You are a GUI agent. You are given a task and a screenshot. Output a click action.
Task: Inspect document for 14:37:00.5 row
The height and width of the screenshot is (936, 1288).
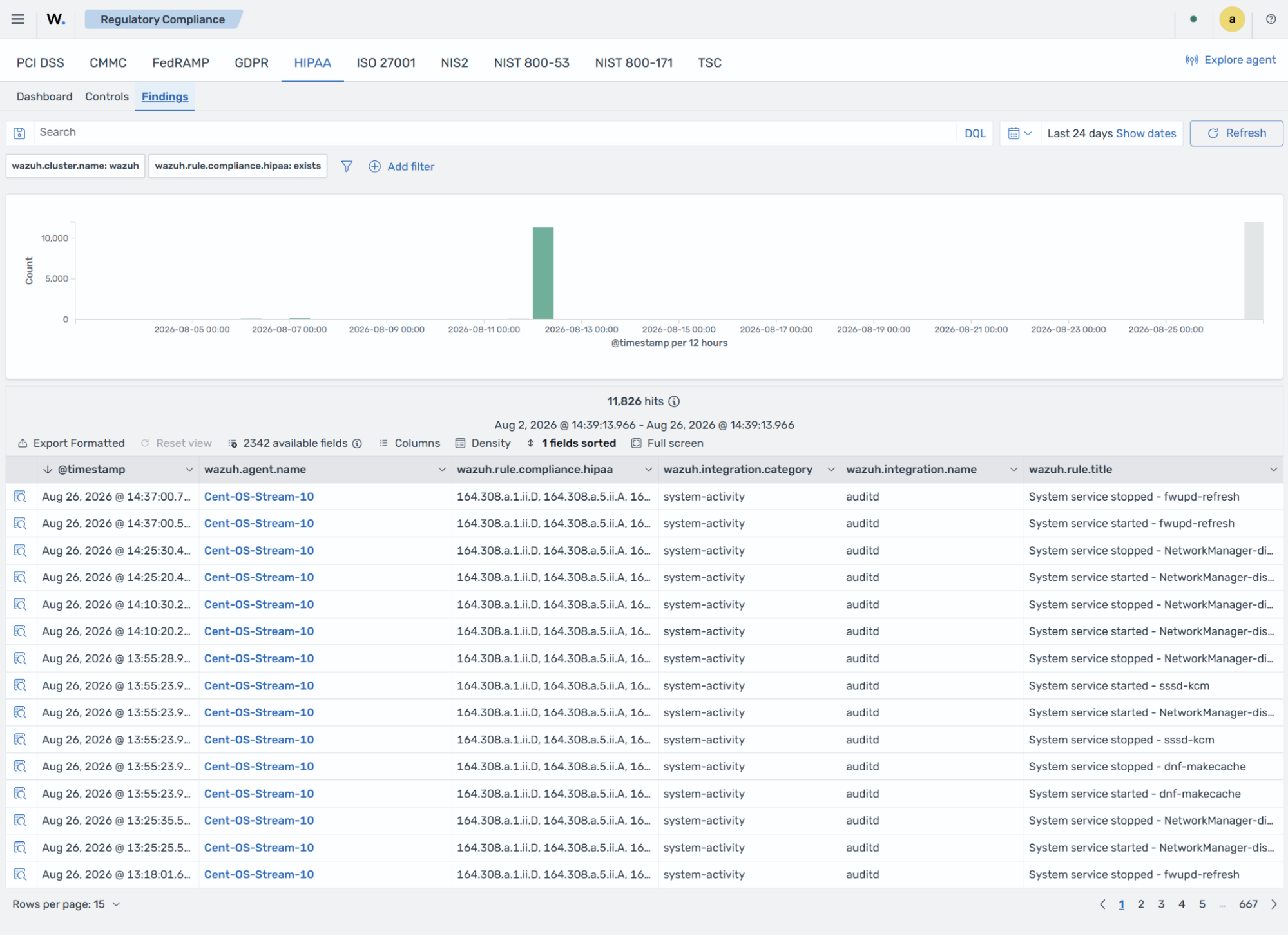point(21,524)
